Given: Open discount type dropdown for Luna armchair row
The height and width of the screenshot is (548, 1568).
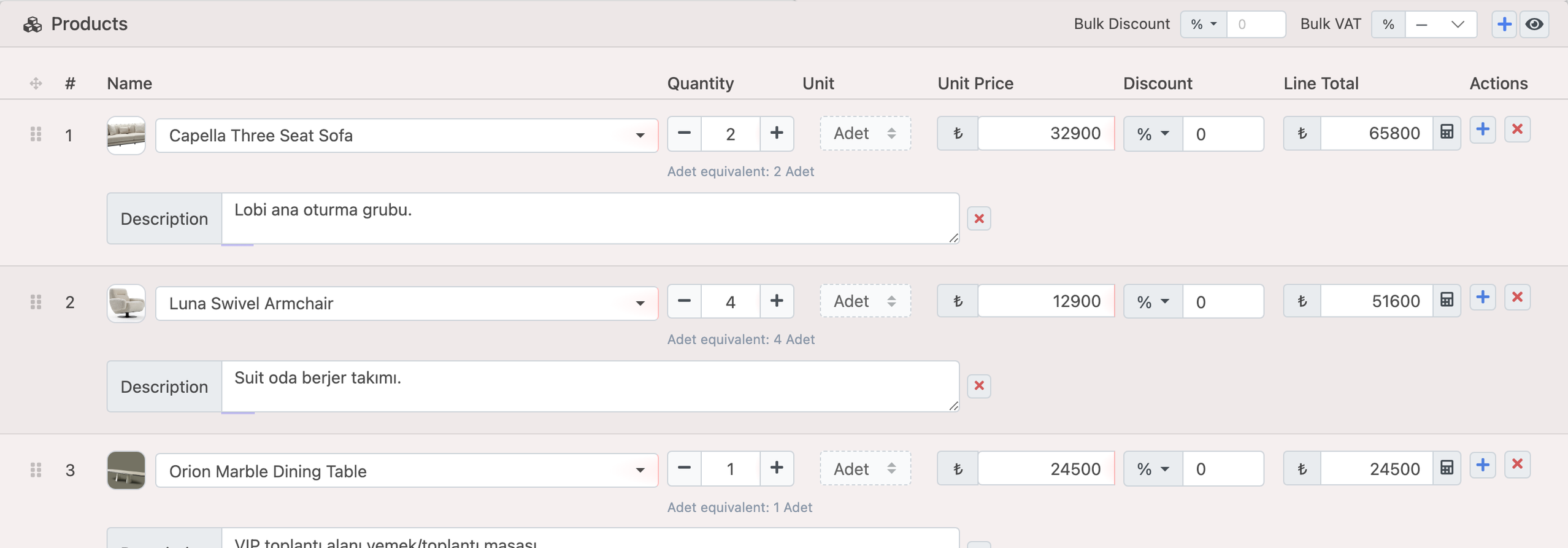Looking at the screenshot, I should (1153, 302).
